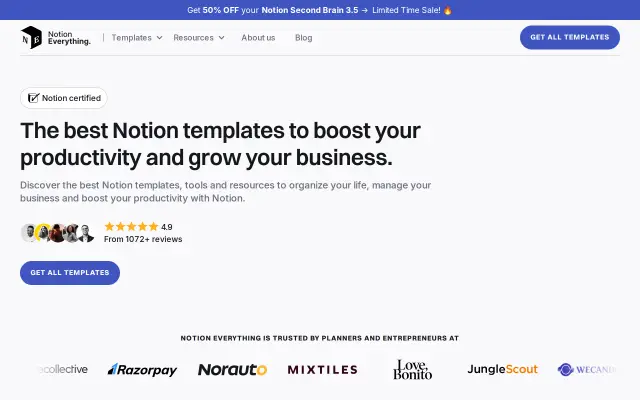
Task: Click the Mixtiles logo
Action: point(322,370)
